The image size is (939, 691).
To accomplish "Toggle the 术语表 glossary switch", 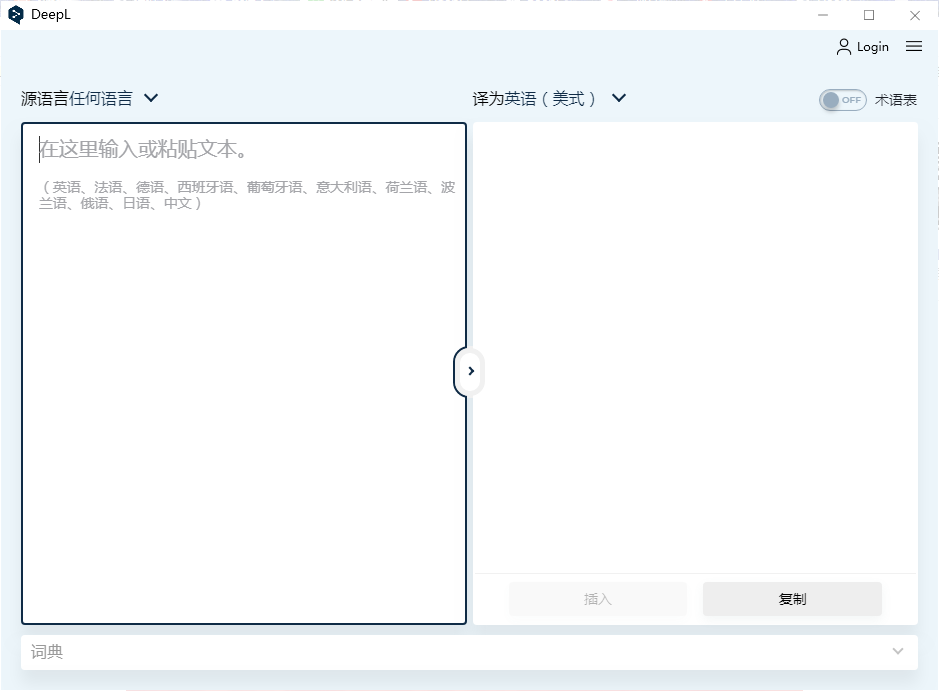I will (843, 100).
